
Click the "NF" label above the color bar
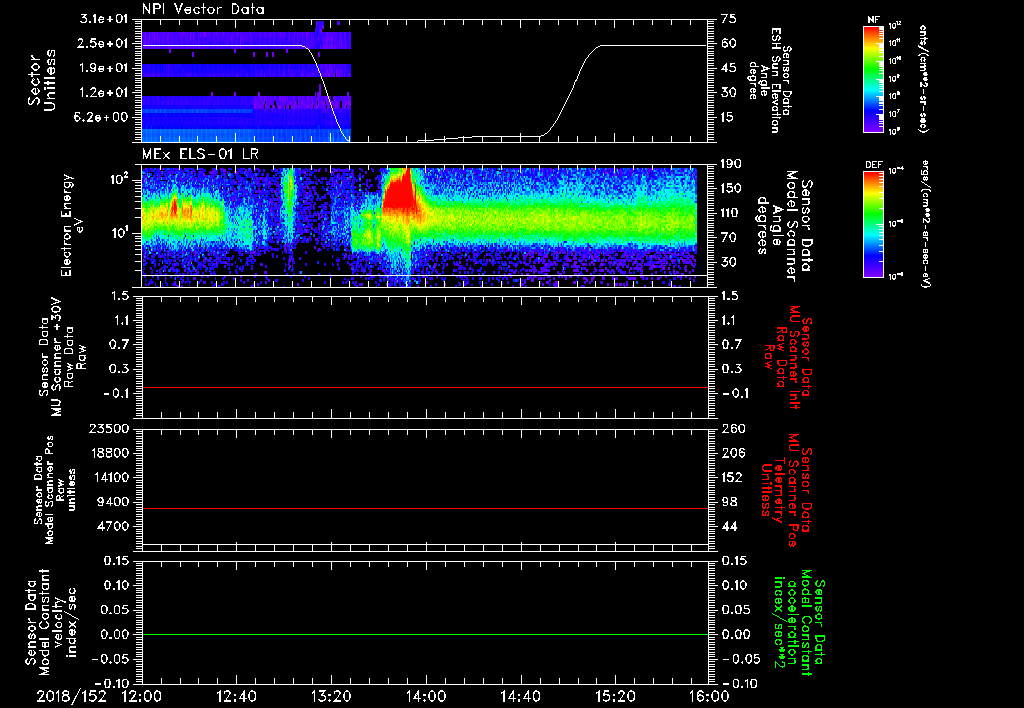[874, 20]
